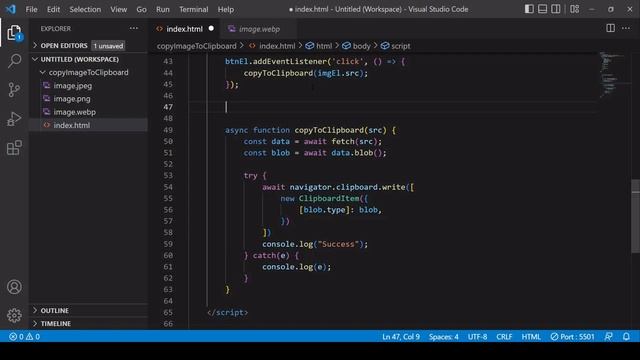Click line number 49 in the gutter
Image resolution: width=640 pixels, height=360 pixels.
click(x=168, y=130)
